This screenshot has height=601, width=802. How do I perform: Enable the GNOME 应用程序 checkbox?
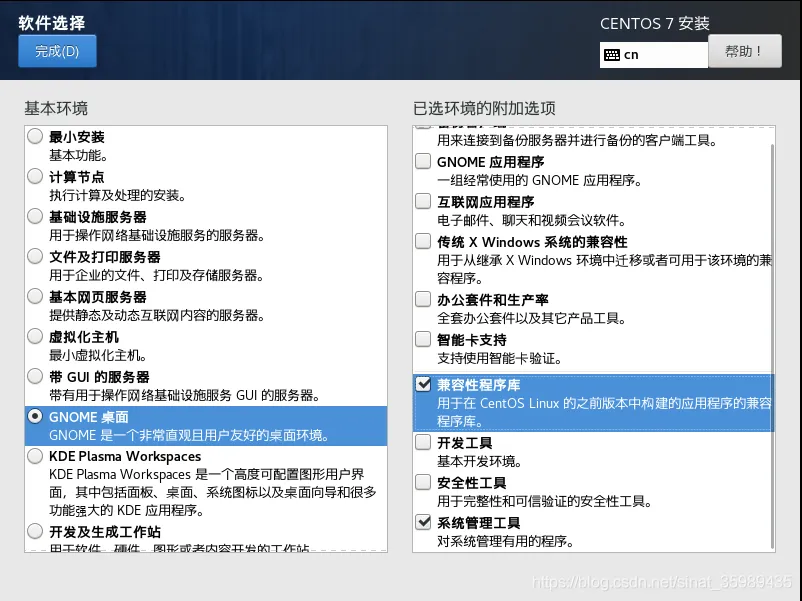click(x=423, y=162)
